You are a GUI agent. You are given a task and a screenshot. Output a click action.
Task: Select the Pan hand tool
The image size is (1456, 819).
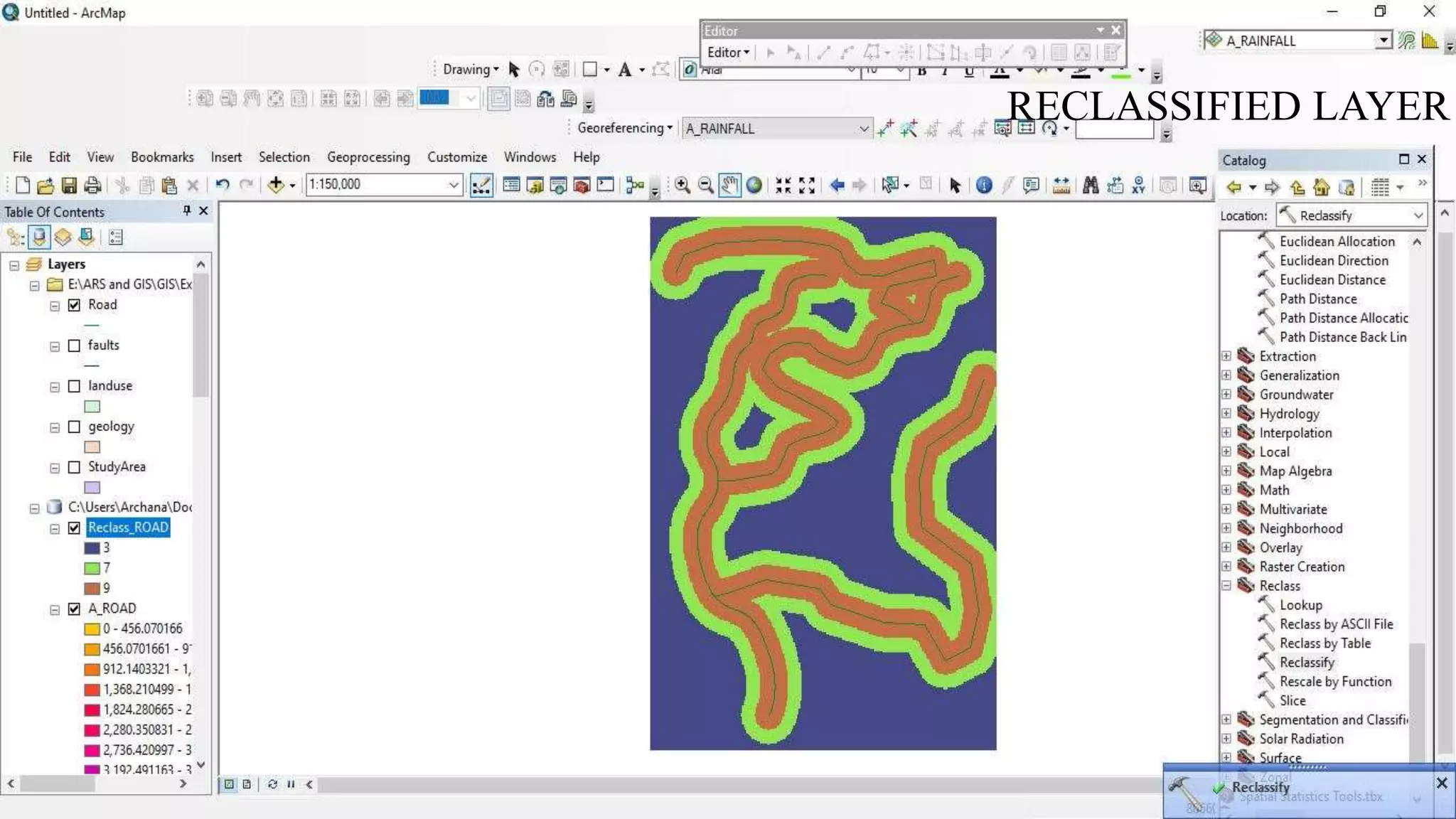coord(729,186)
